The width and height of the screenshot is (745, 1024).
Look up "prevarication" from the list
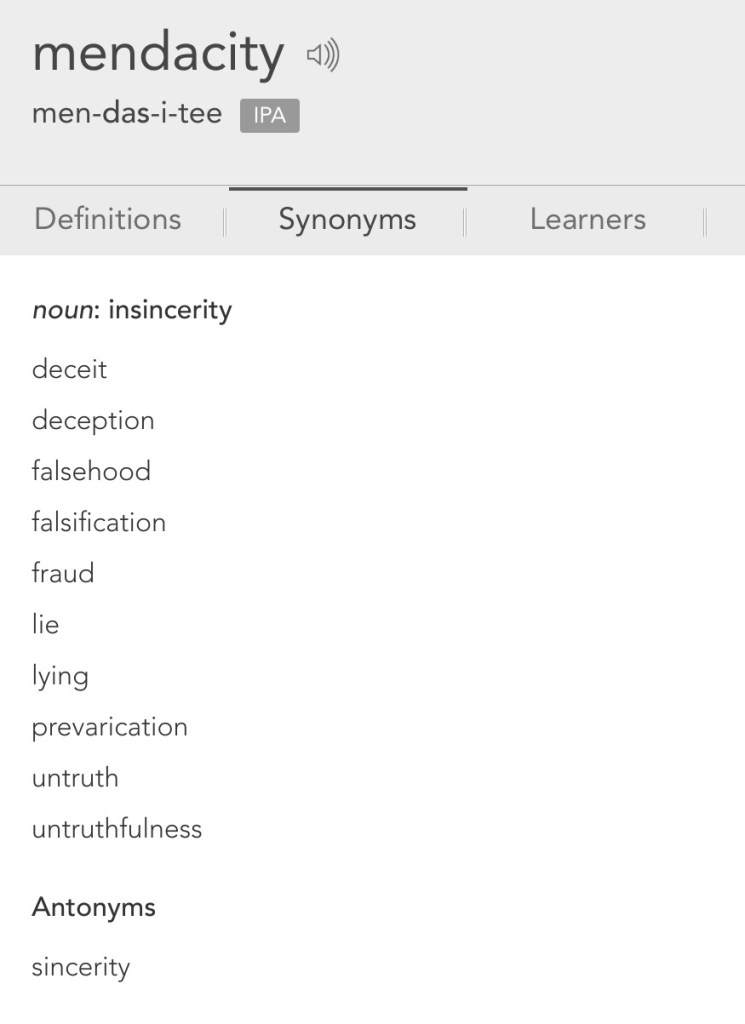pyautogui.click(x=110, y=727)
